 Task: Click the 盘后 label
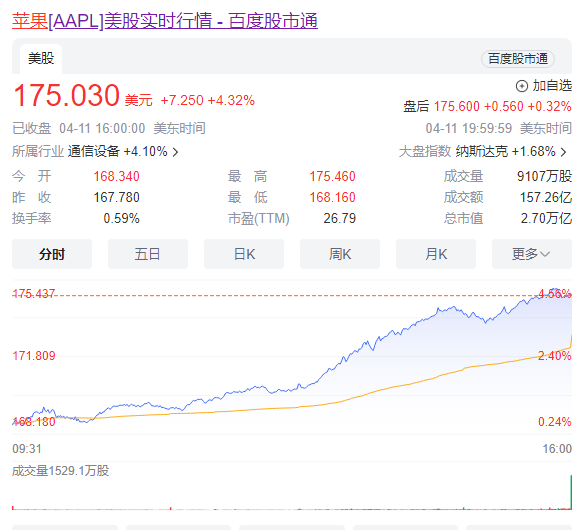(416, 107)
